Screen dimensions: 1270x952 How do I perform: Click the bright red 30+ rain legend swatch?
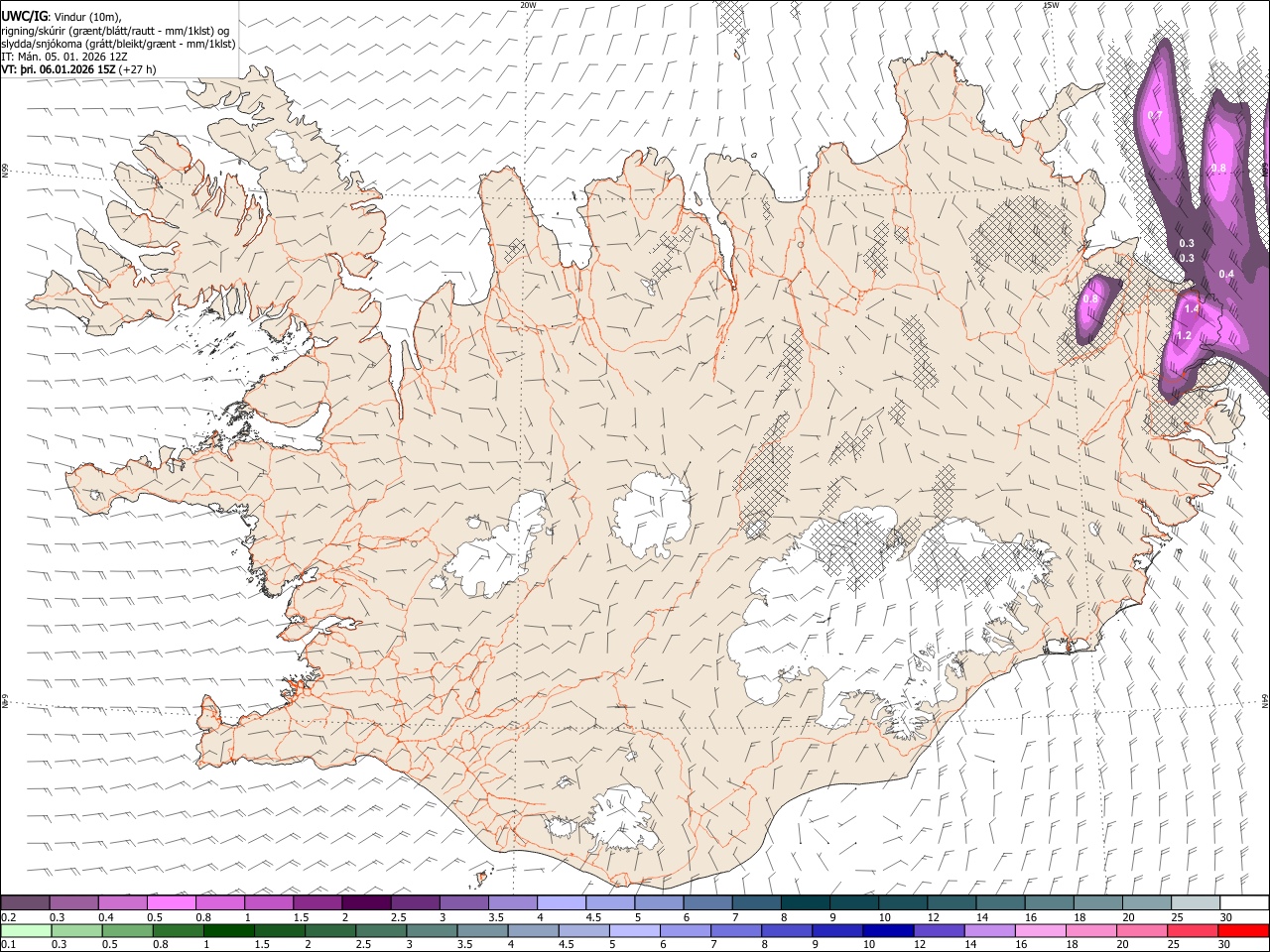click(1243, 930)
